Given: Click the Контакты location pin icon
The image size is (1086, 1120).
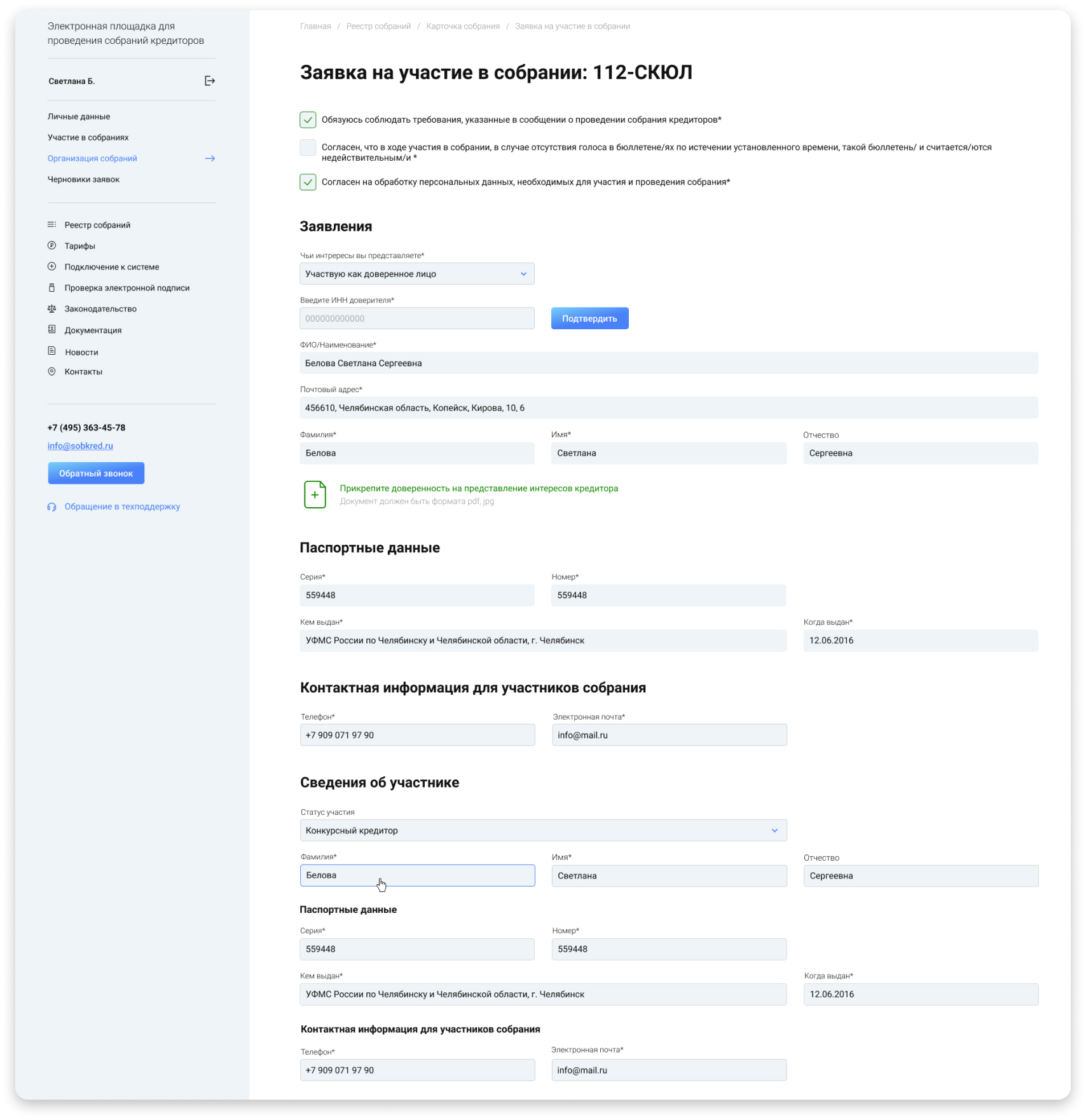Looking at the screenshot, I should [52, 372].
